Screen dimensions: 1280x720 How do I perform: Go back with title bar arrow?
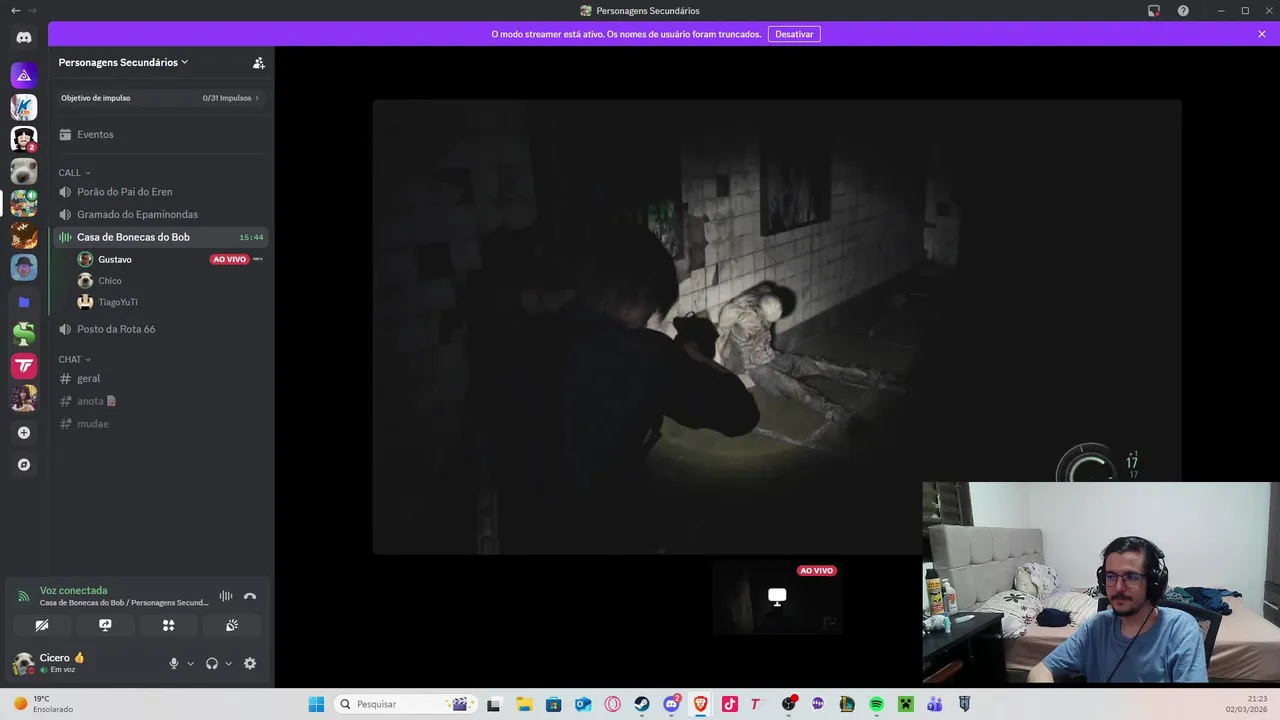[x=15, y=10]
